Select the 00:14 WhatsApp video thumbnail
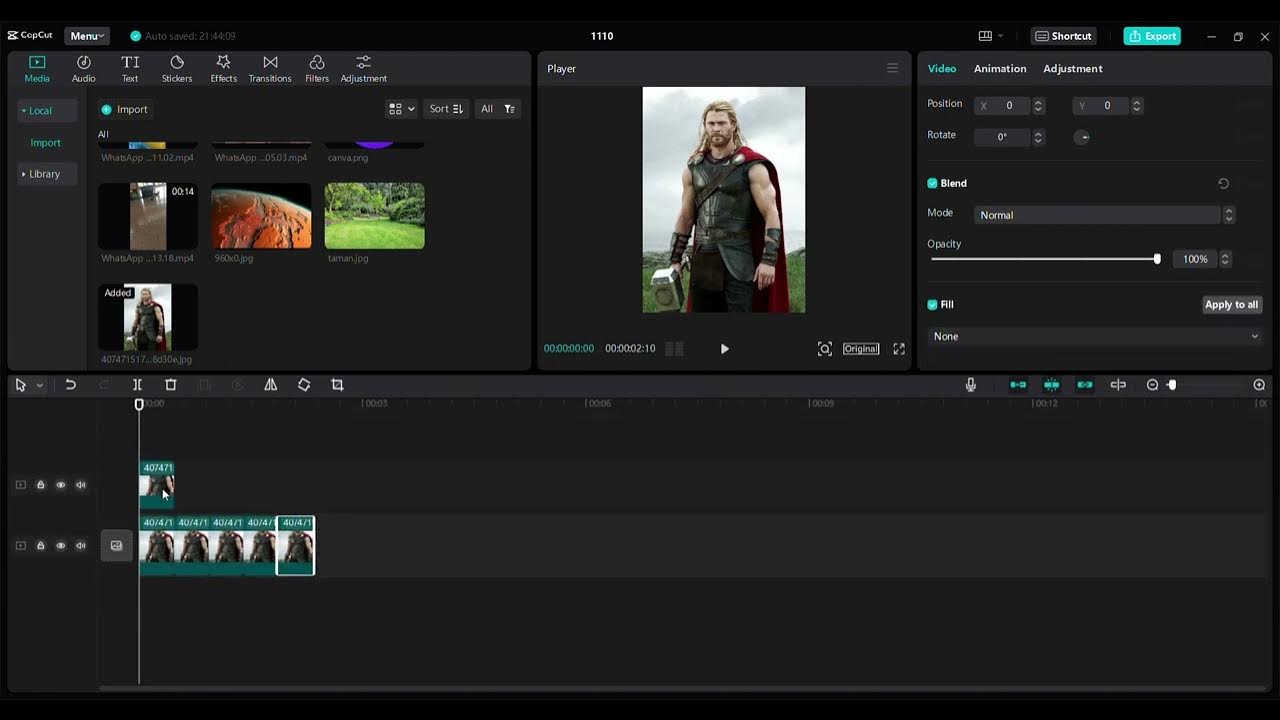The width and height of the screenshot is (1280, 720). pyautogui.click(x=148, y=216)
